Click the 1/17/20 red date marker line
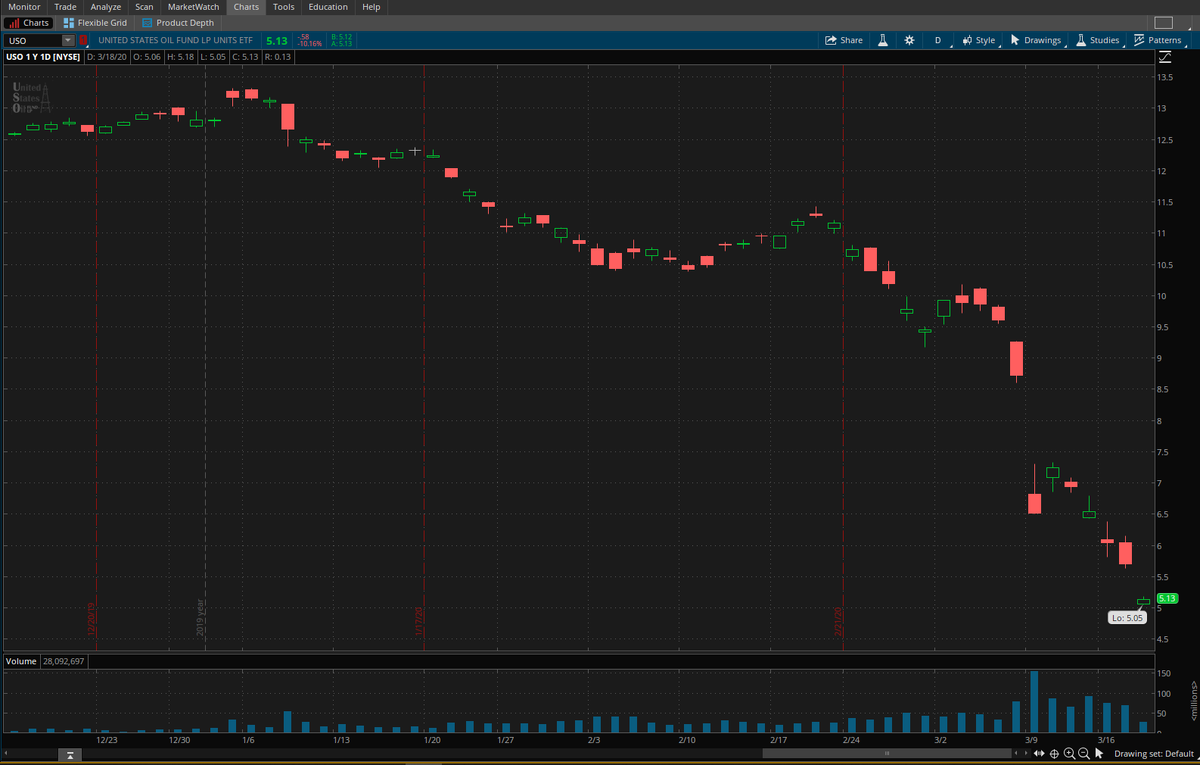Image resolution: width=1200 pixels, height=765 pixels. [424, 358]
